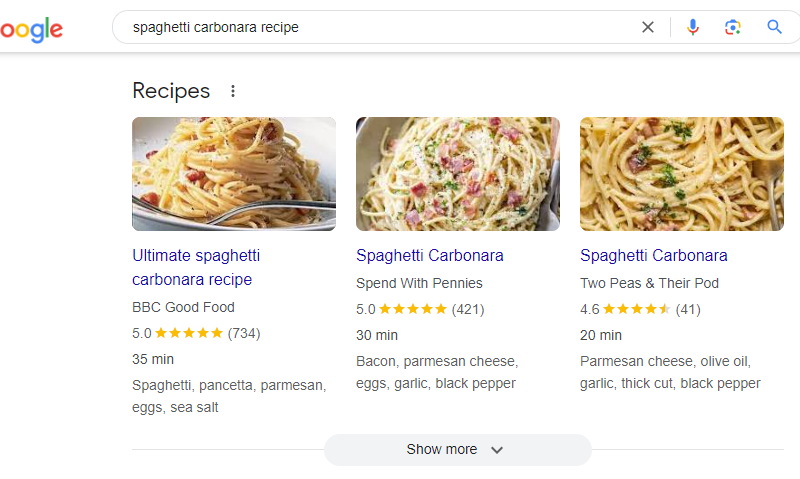This screenshot has width=800, height=479.
Task: Expand recipes with Show more chevron
Action: pos(497,450)
